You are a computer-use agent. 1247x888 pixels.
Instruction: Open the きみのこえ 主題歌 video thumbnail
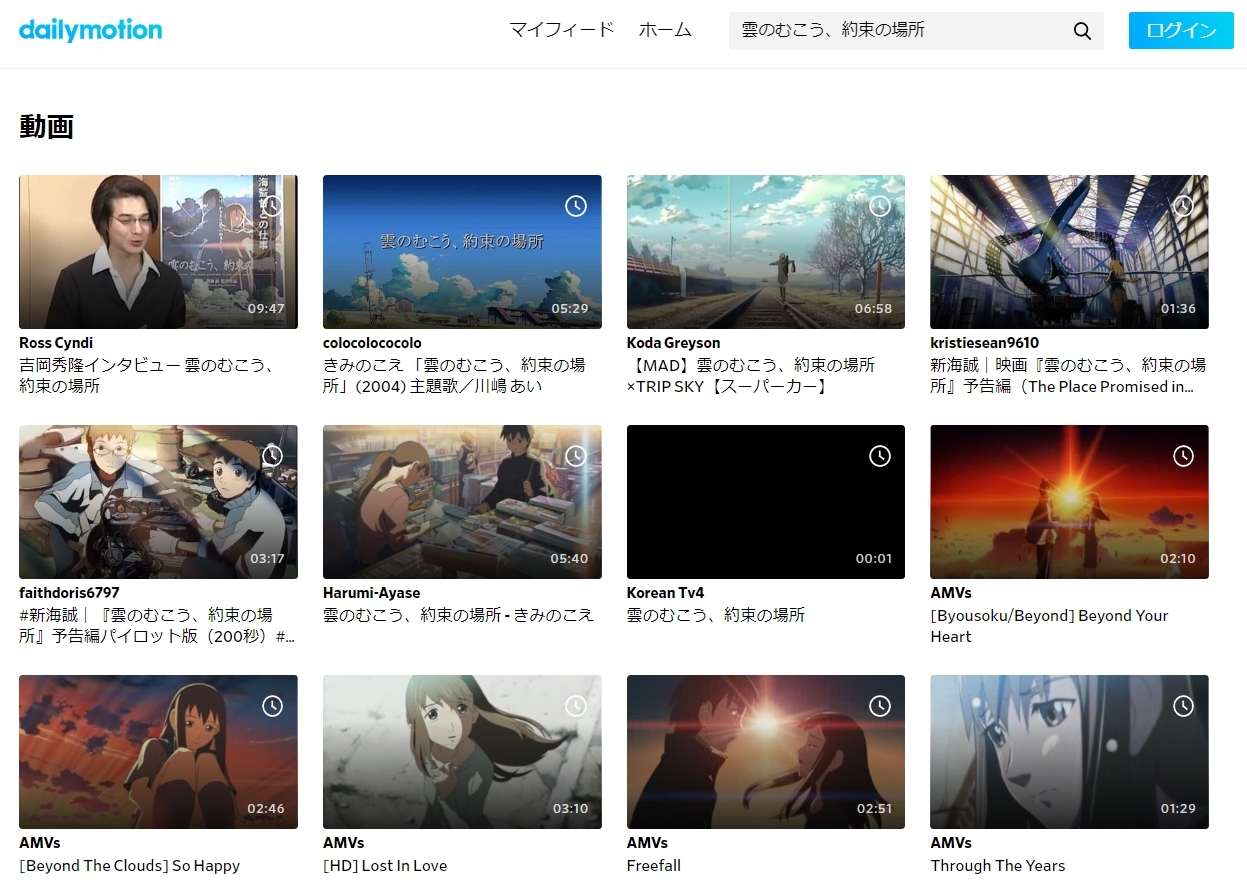462,252
